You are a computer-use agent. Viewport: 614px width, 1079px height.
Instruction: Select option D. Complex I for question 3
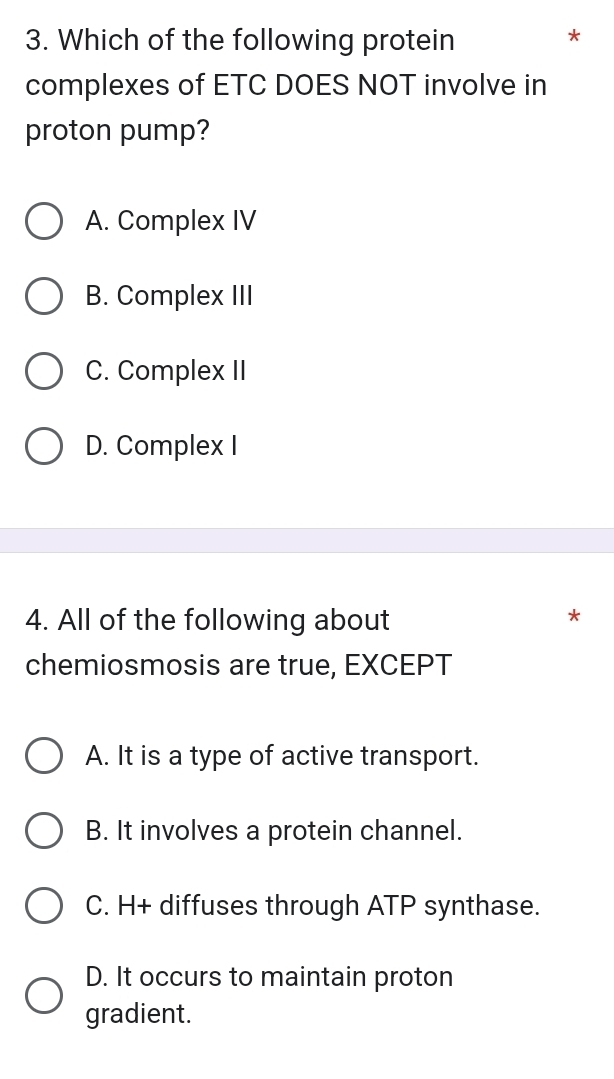point(44,446)
